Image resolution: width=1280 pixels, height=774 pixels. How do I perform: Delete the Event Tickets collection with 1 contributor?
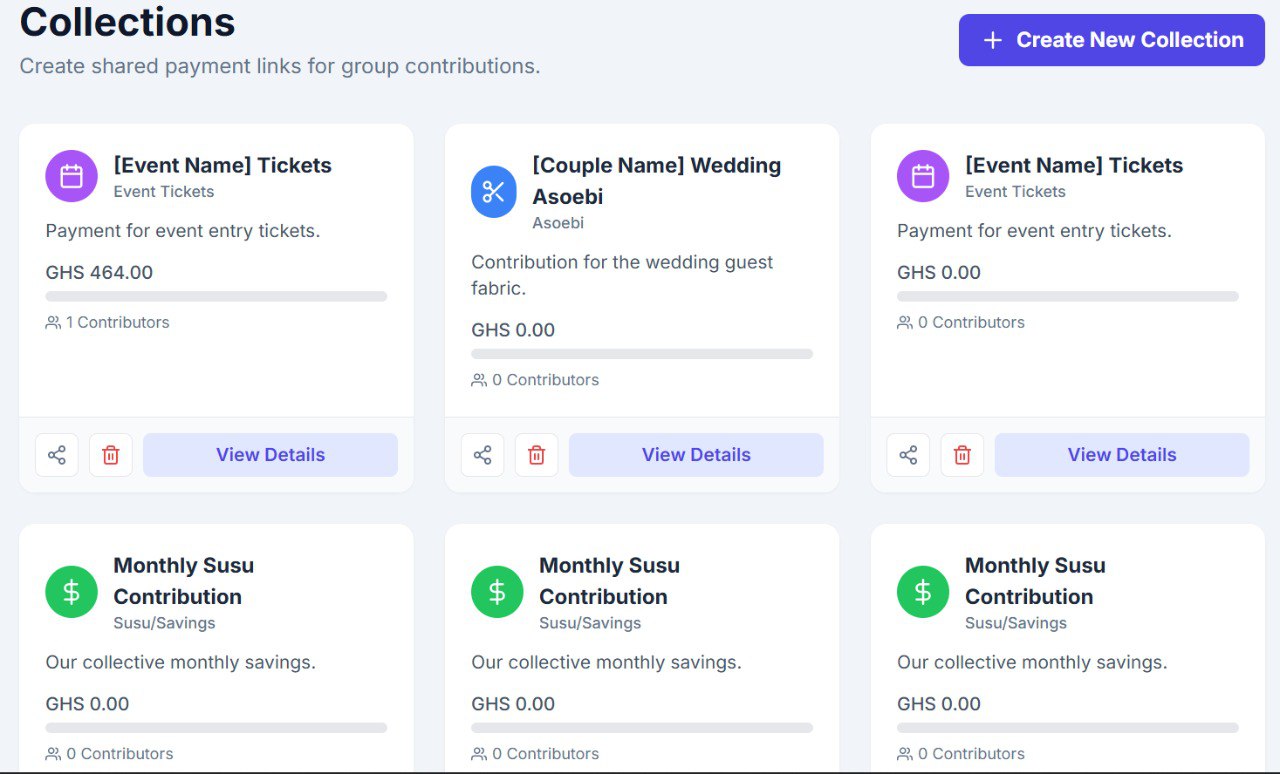click(x=111, y=455)
